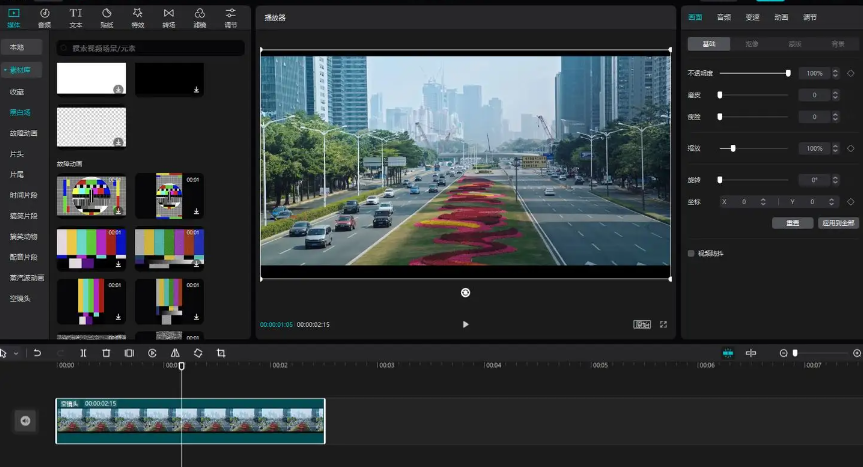This screenshot has height=467, width=863.
Task: Download the white background clip
Action: coord(118,90)
